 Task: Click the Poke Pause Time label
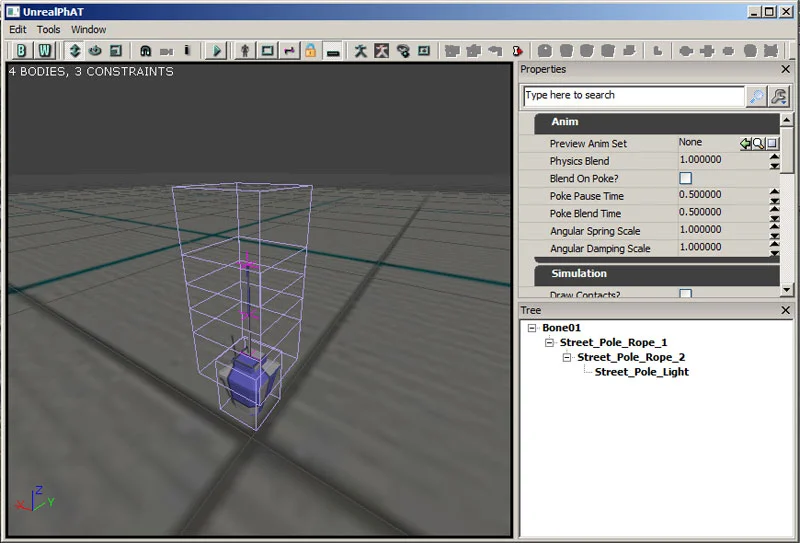(587, 196)
